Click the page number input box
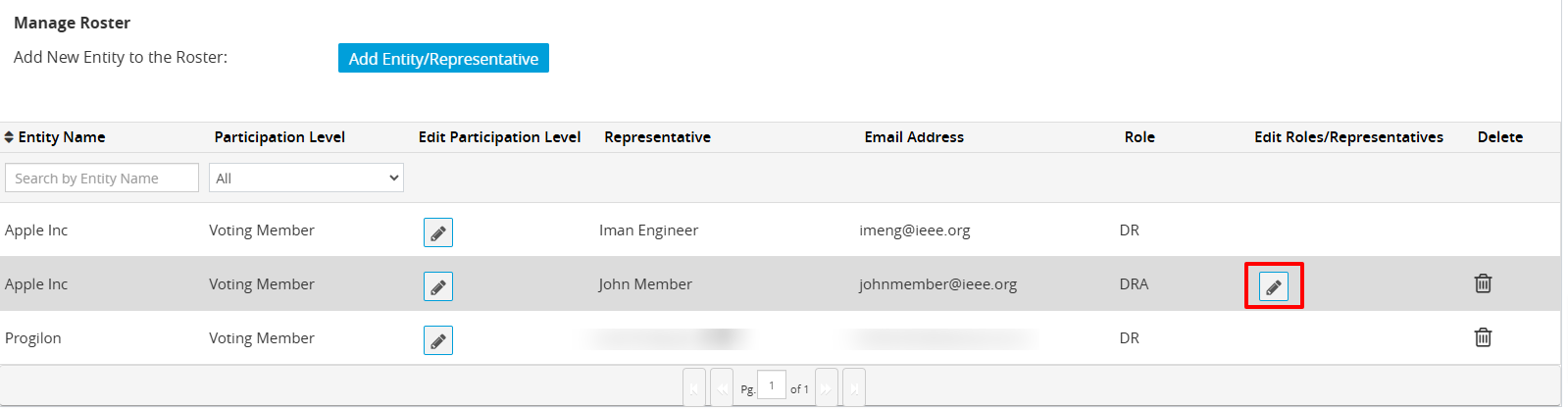Screen dimensions: 1568x409 coord(772,385)
